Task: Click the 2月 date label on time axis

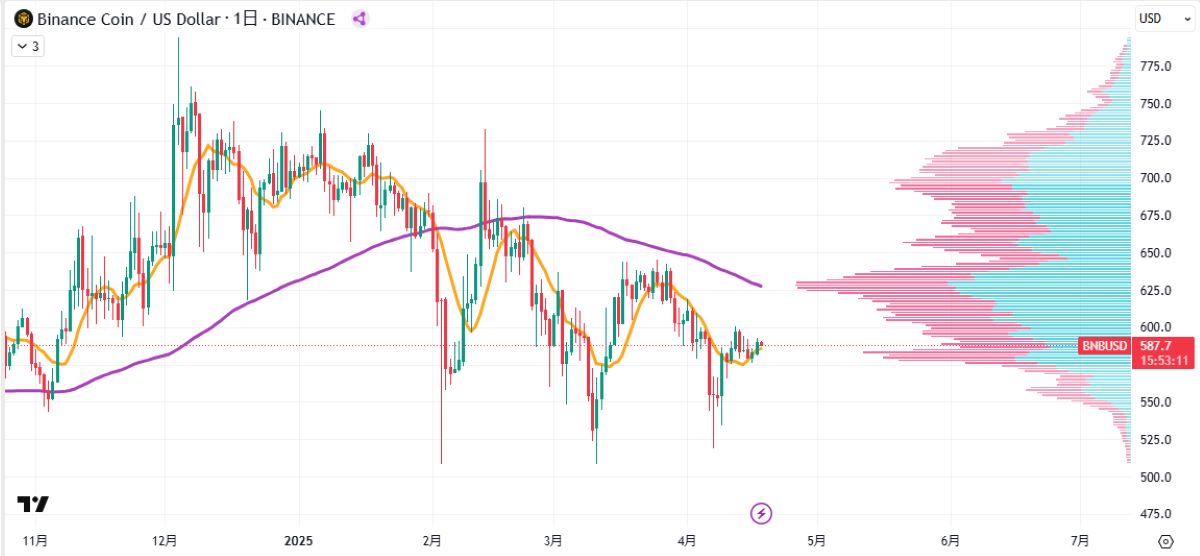Action: point(433,540)
